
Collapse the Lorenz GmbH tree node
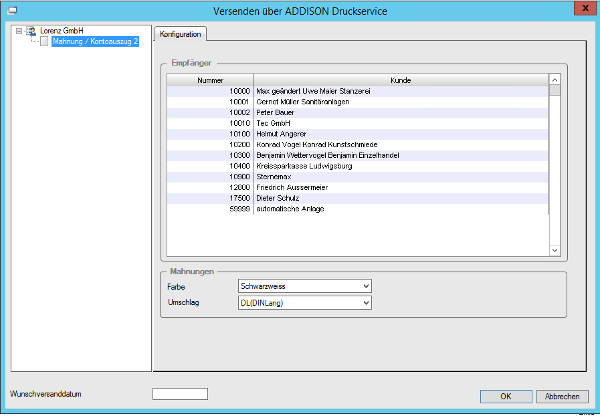[19, 31]
